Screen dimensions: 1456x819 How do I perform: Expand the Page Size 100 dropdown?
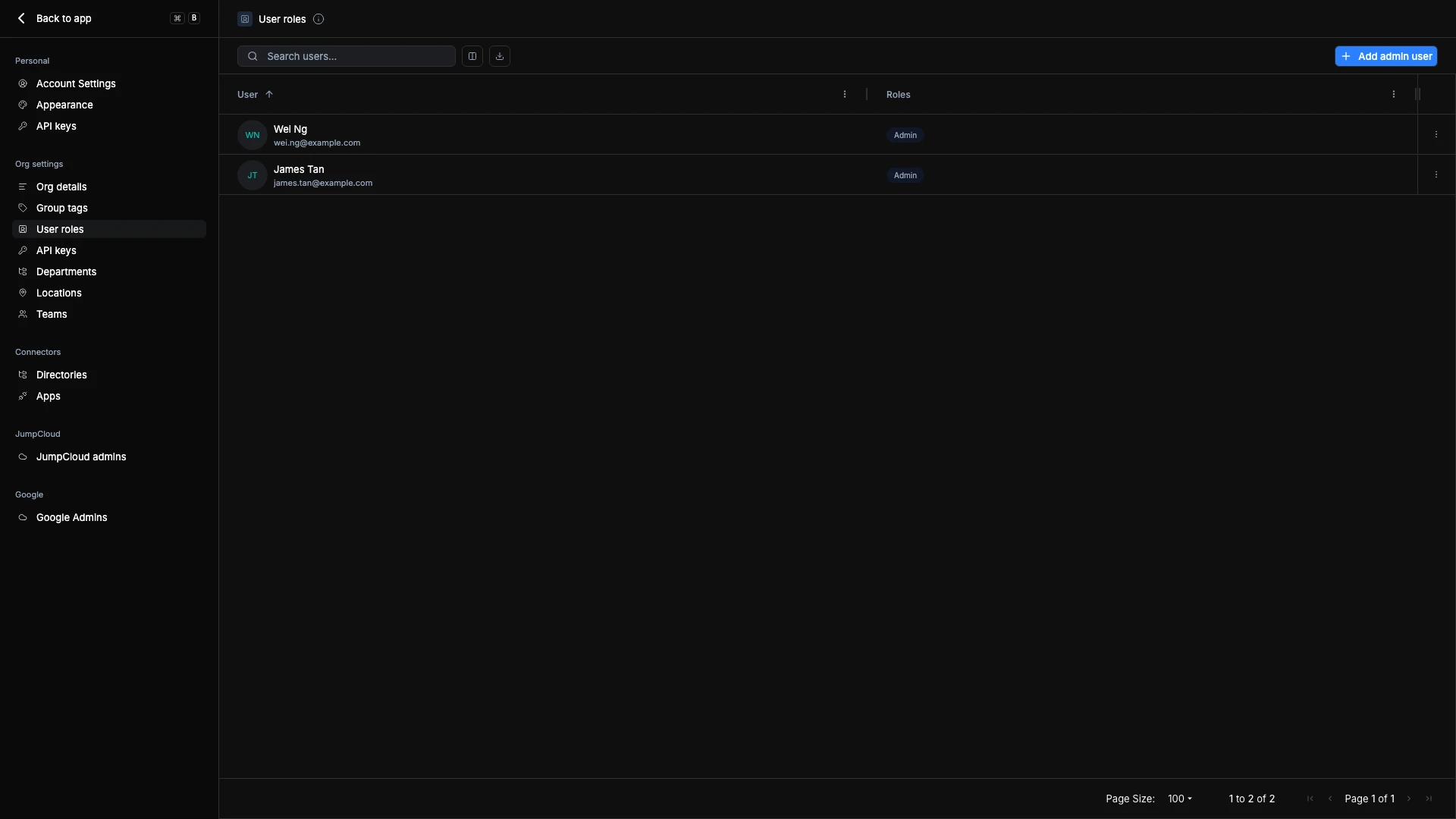click(1180, 799)
